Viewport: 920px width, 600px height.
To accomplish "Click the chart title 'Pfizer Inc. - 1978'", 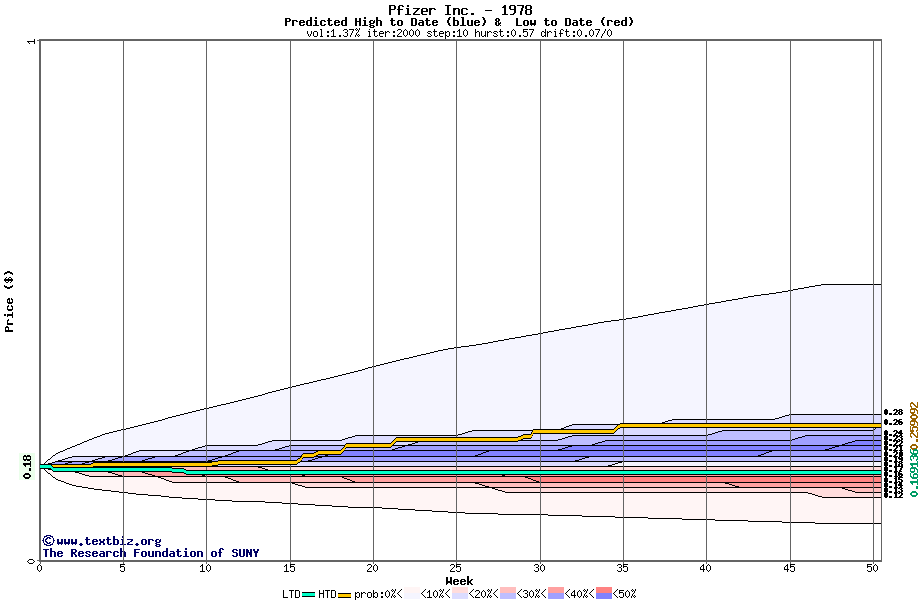I will click(460, 10).
